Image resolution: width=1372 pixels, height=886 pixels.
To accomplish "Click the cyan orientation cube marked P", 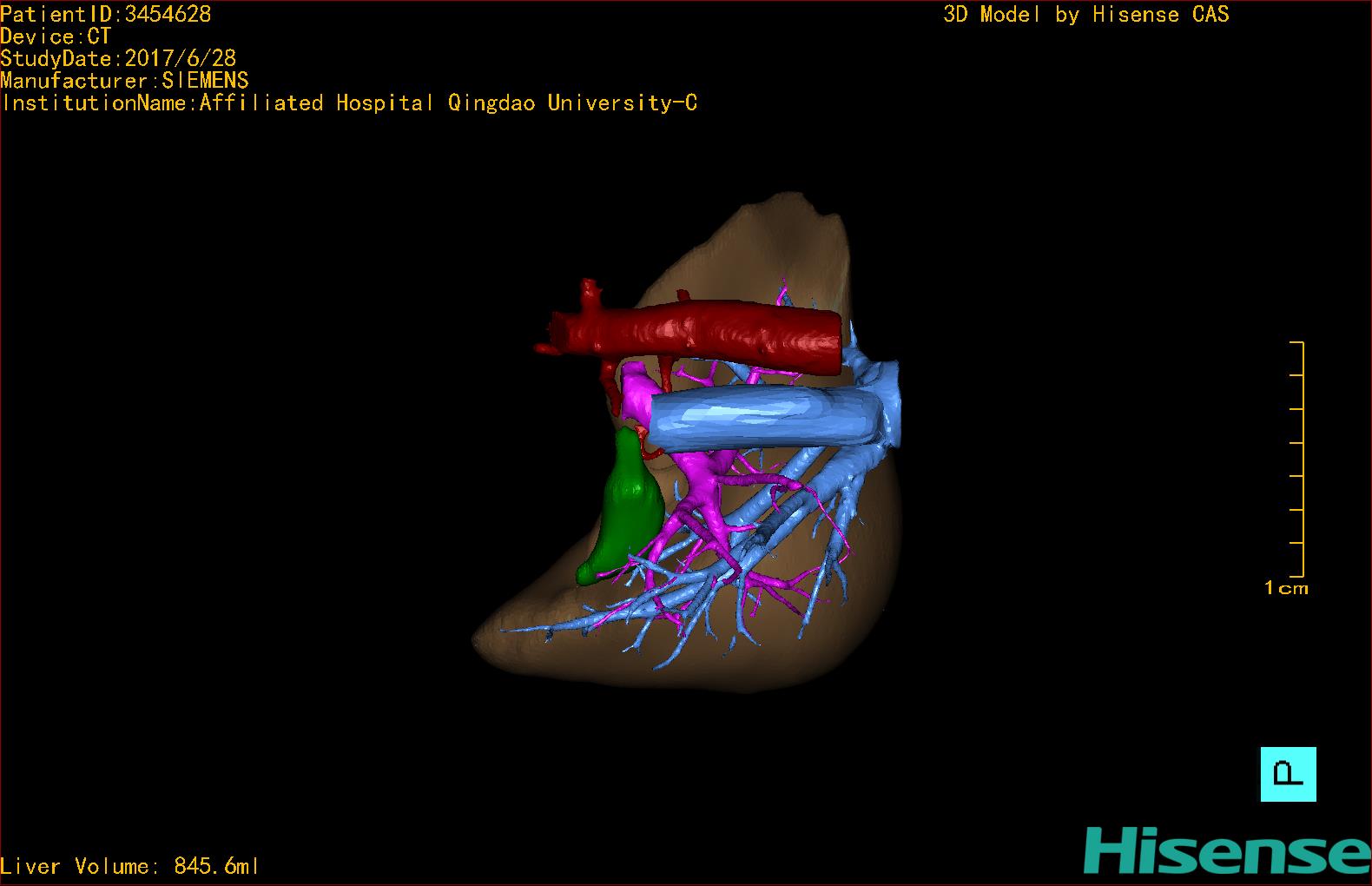I will [1288, 774].
